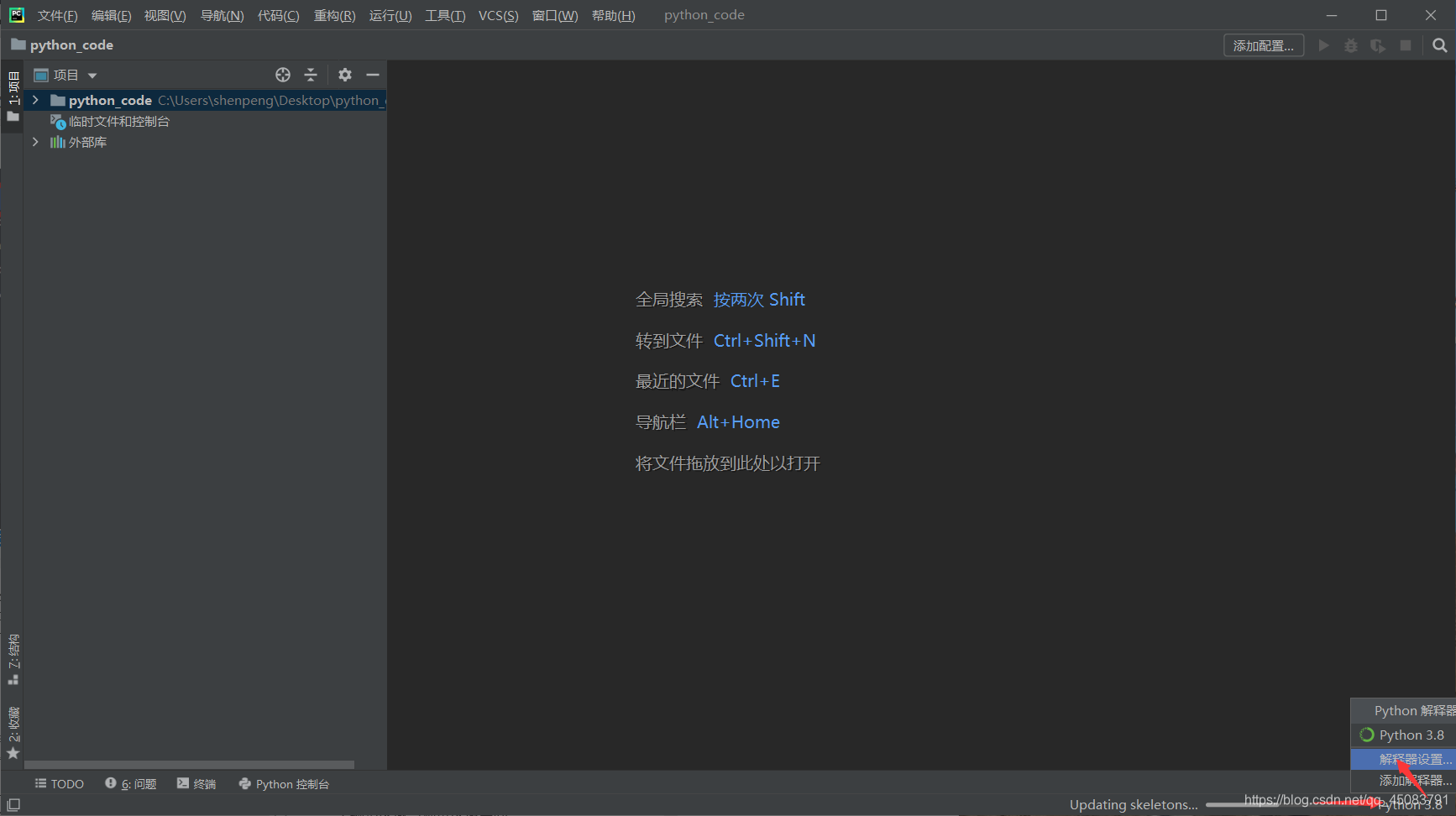Click the Stop square icon
The image size is (1456, 816).
coord(1406,45)
